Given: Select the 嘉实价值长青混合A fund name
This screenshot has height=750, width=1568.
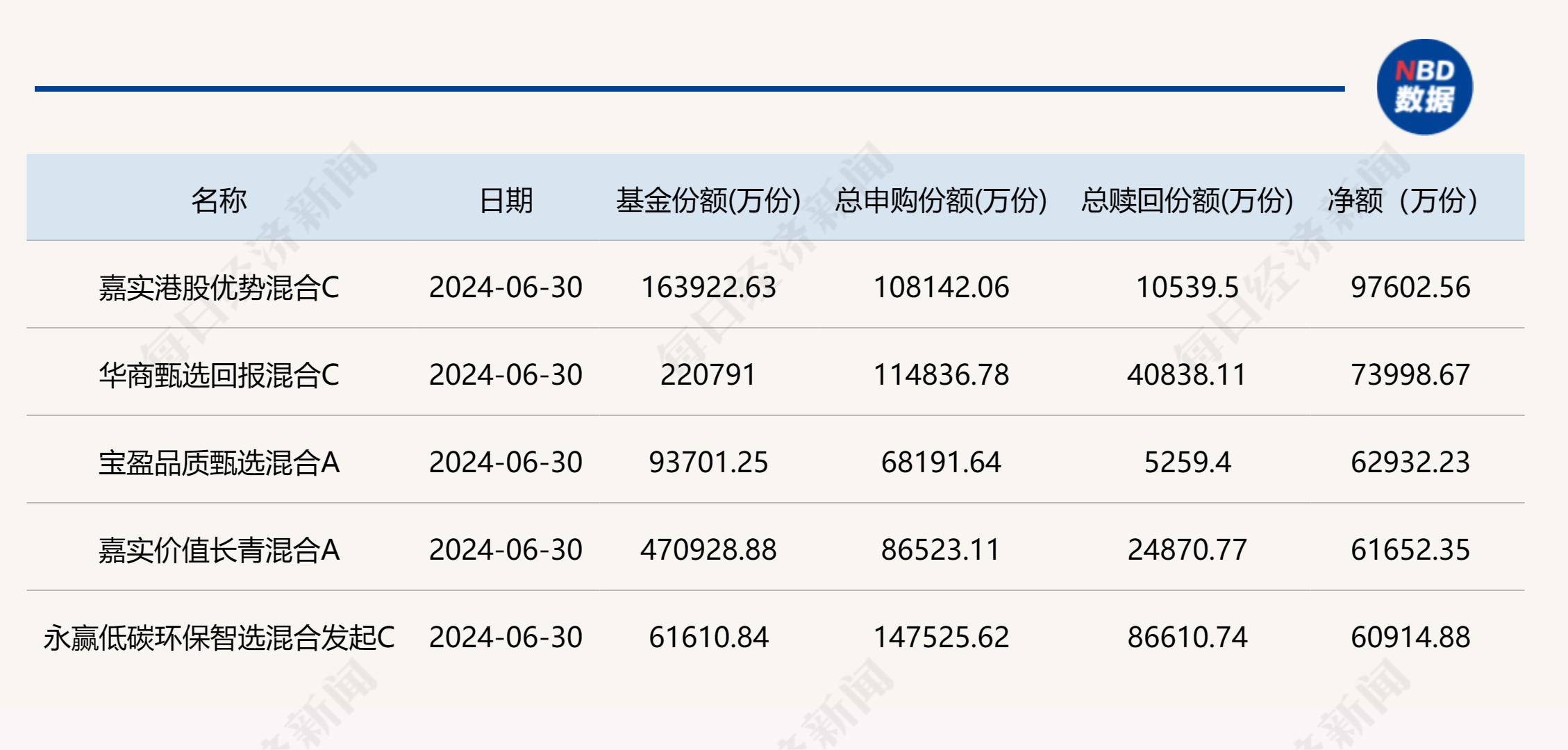Looking at the screenshot, I should point(219,550).
